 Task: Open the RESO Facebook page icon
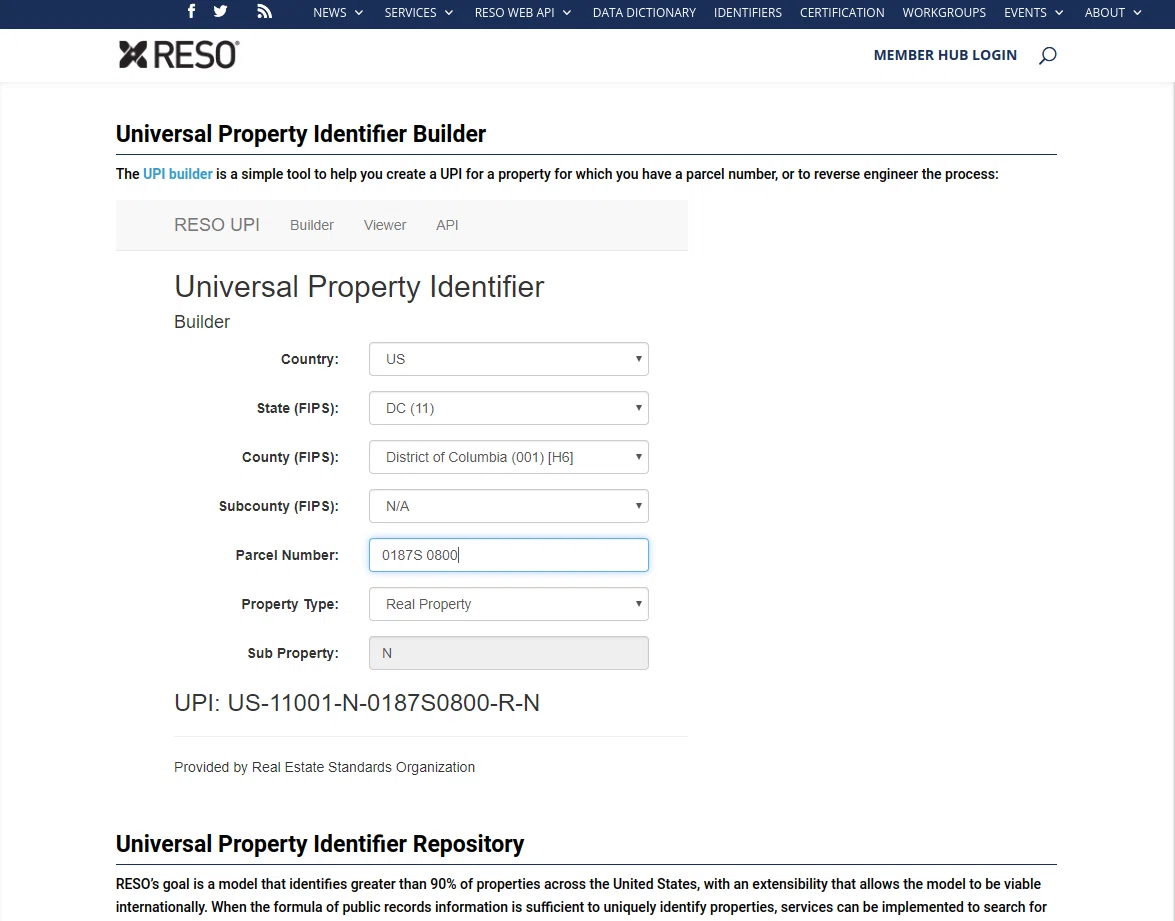point(192,11)
